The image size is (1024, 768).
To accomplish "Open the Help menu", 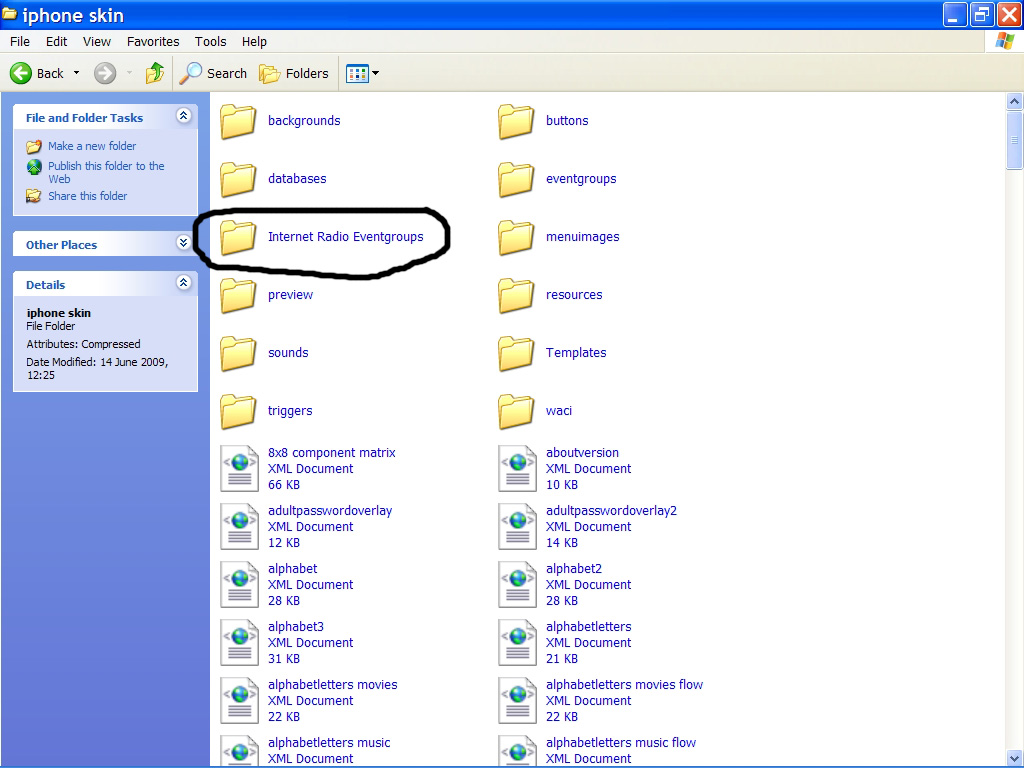I will point(254,41).
